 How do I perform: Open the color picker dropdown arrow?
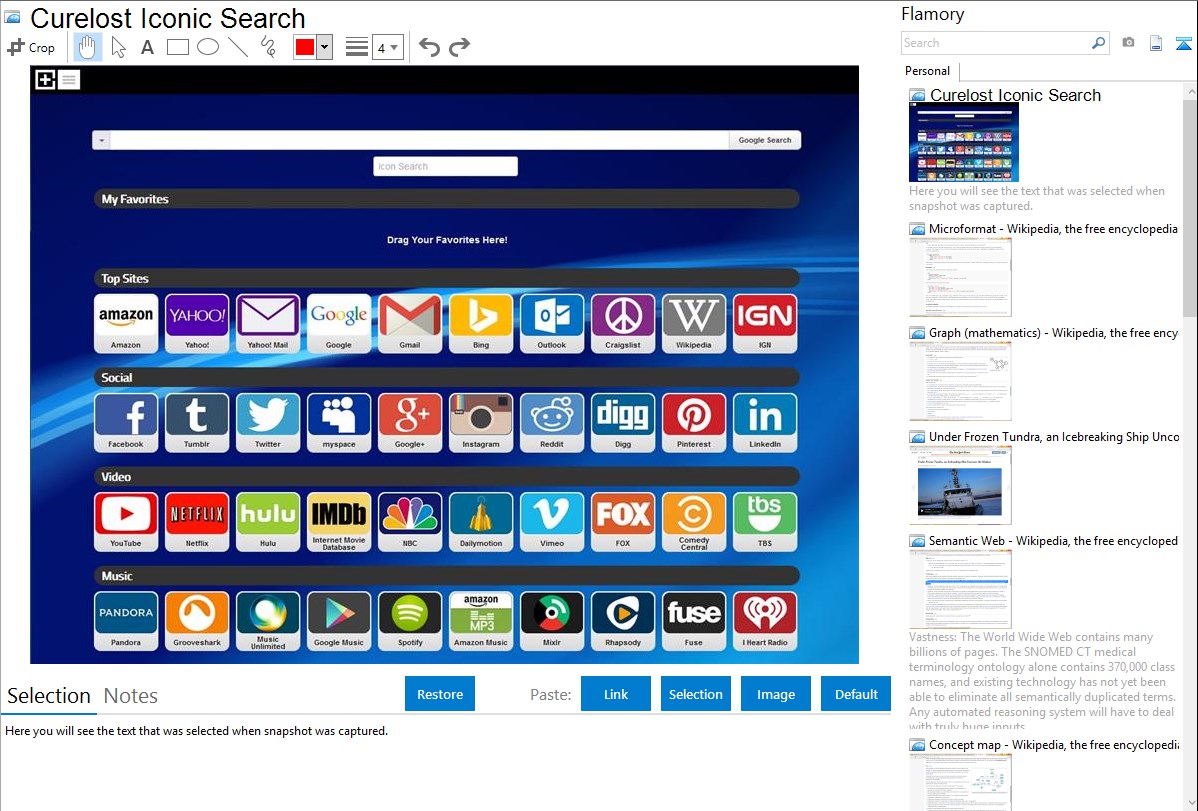324,47
